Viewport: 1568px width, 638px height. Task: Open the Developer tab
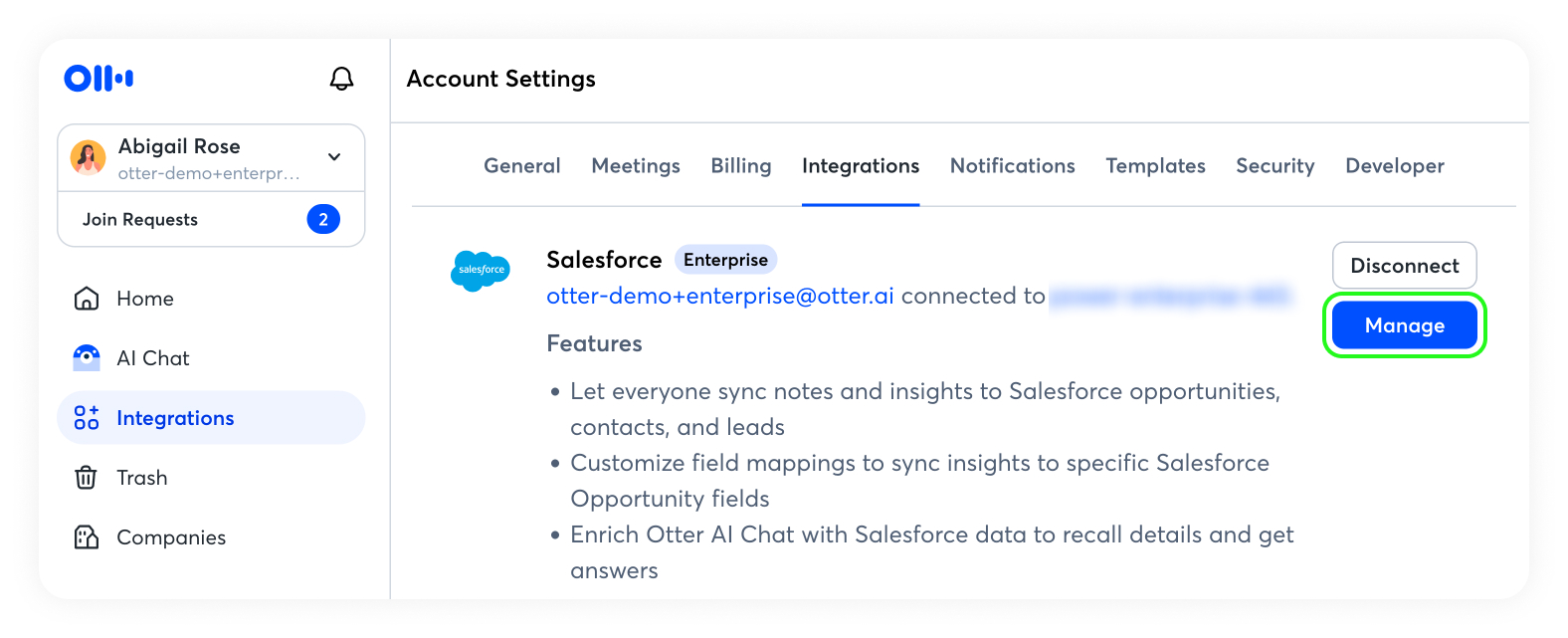(x=1395, y=166)
